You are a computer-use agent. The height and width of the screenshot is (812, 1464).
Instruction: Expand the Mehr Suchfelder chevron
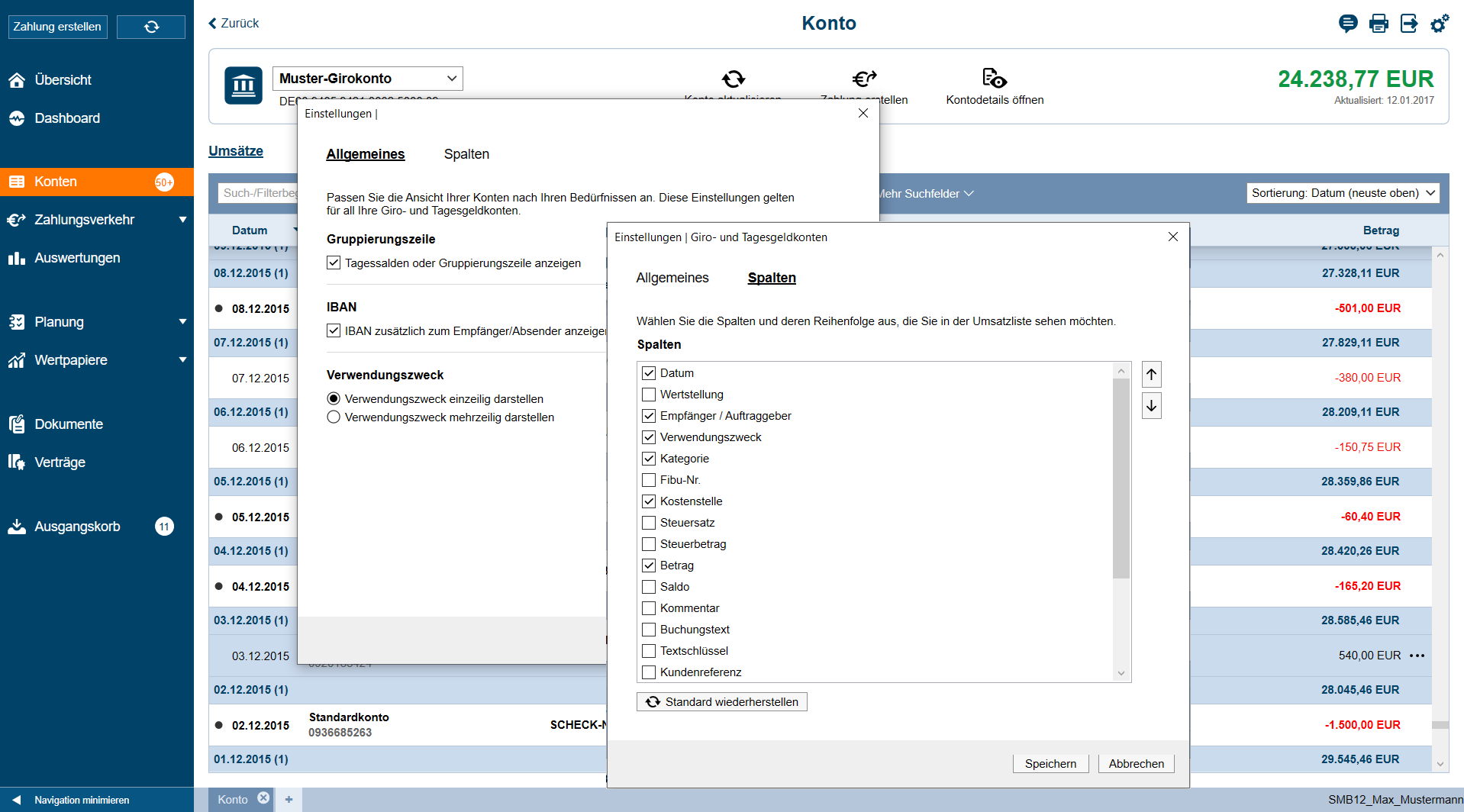click(x=969, y=194)
